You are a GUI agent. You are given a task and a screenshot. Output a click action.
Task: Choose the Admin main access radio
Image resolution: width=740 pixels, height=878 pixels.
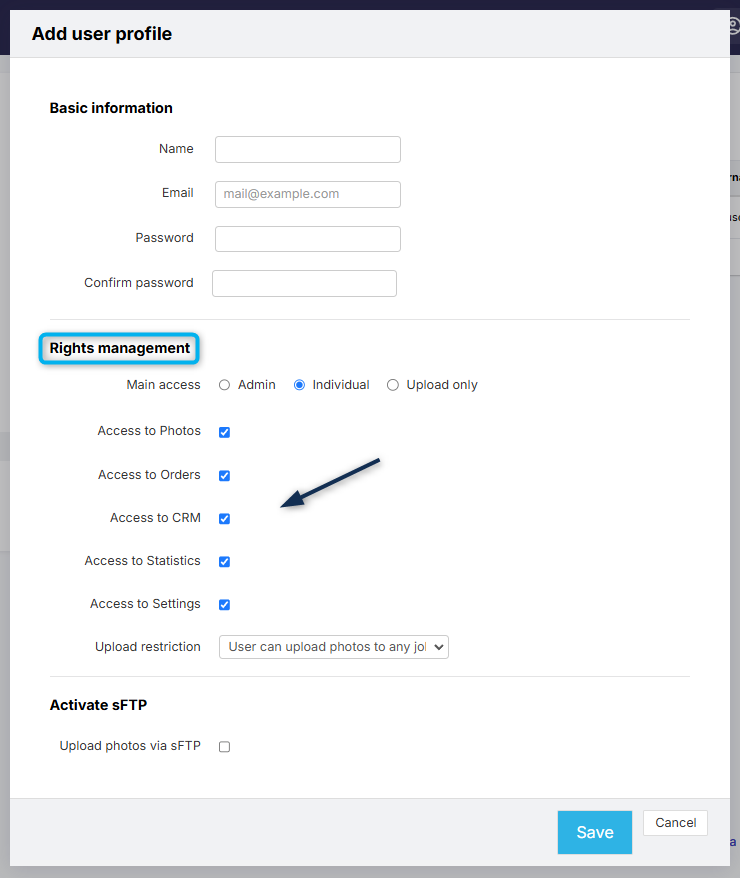coord(224,385)
